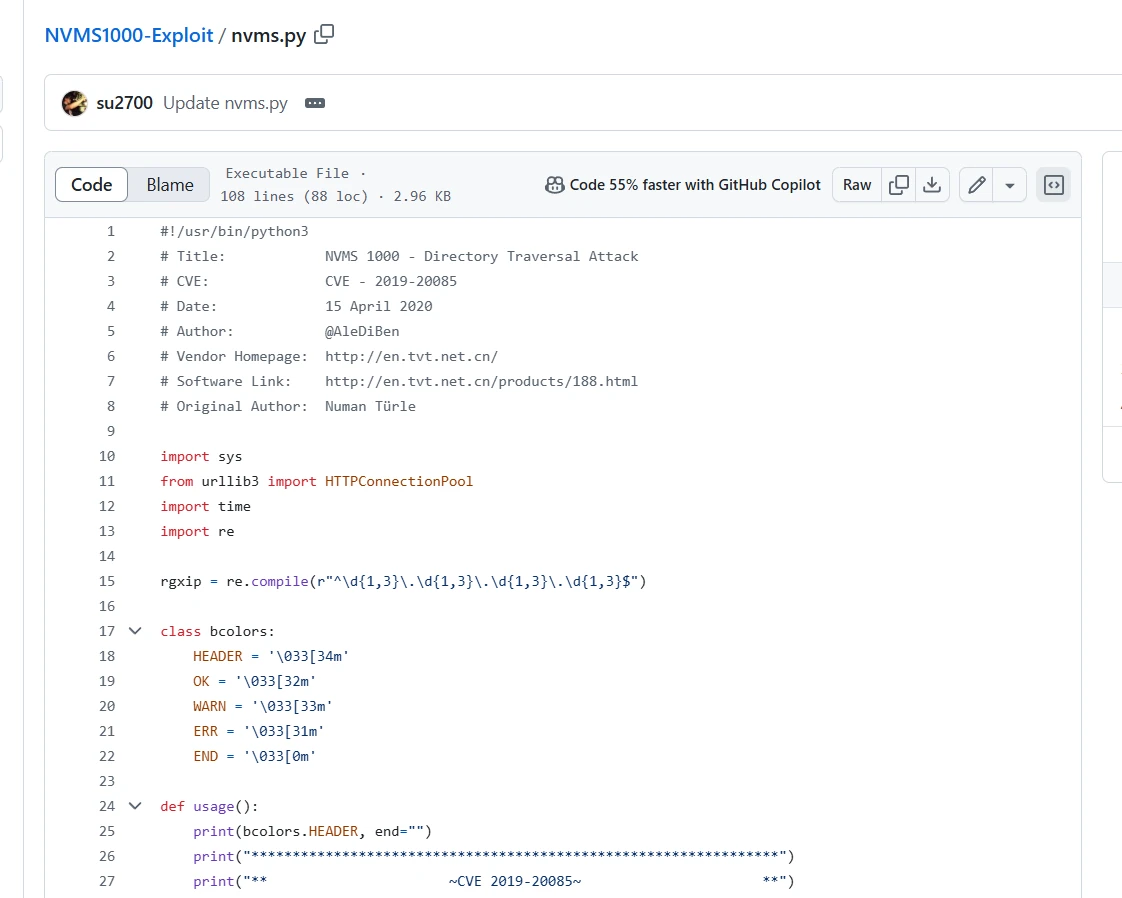Click '15 April 2020' date text
This screenshot has height=898, width=1122.
(379, 306)
